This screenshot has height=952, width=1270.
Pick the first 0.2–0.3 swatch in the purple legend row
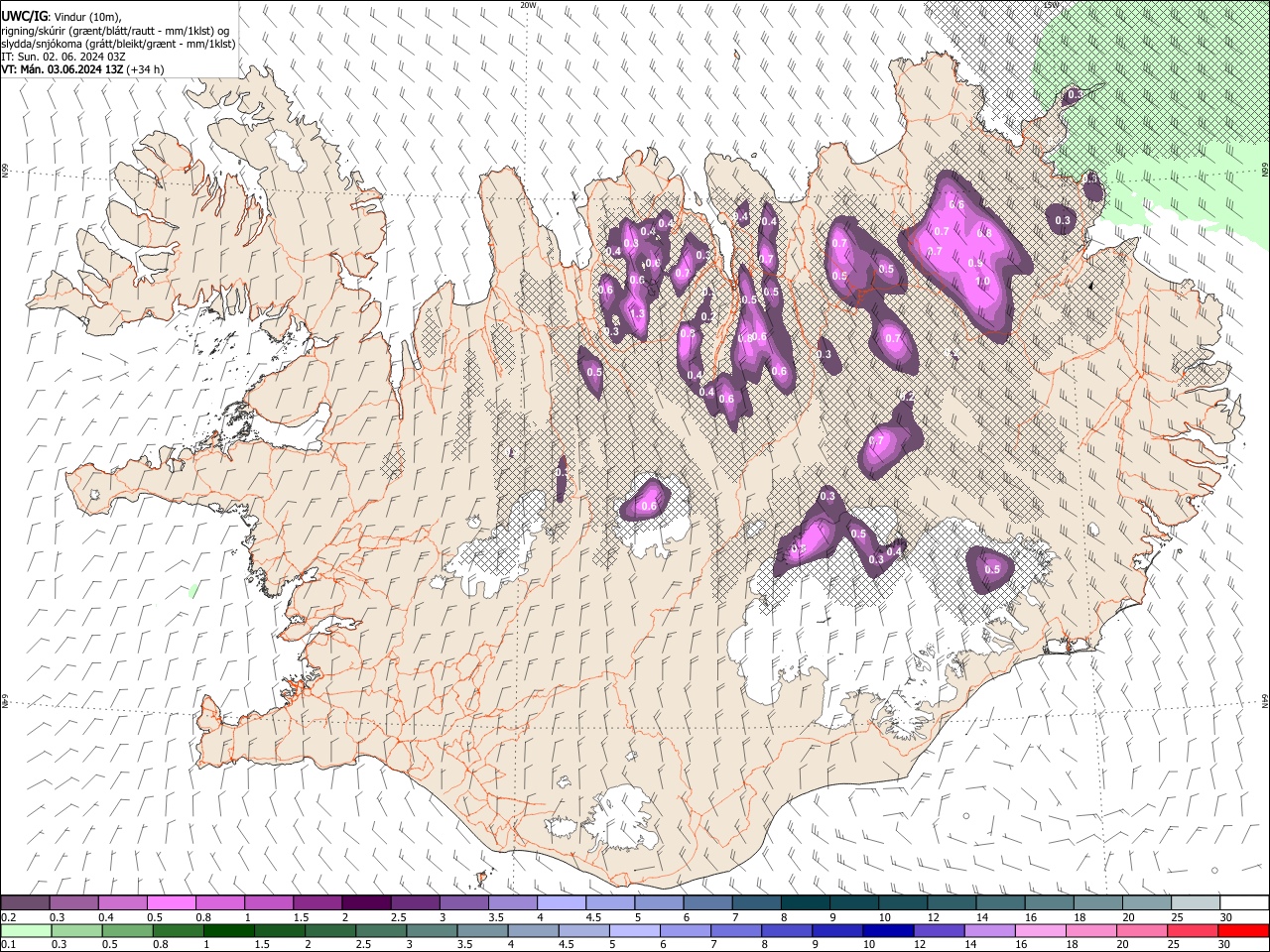click(x=25, y=903)
